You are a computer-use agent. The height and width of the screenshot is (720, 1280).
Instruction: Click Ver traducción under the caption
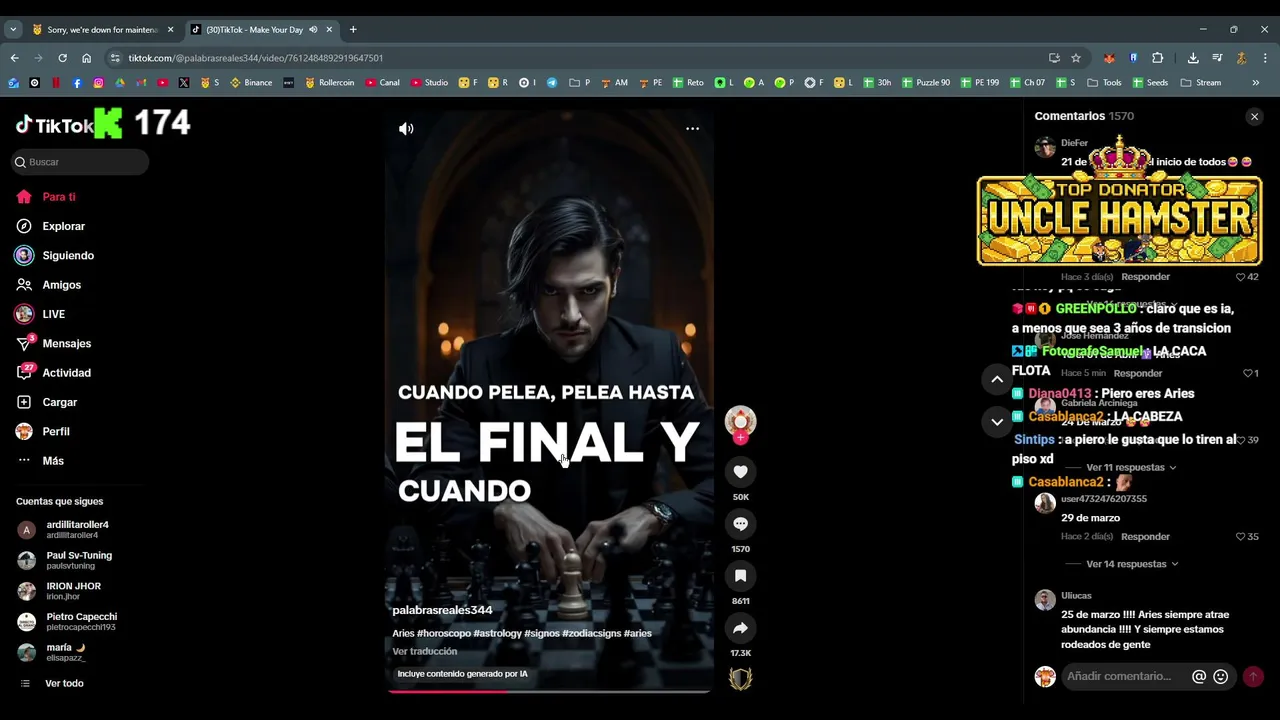[x=425, y=651]
